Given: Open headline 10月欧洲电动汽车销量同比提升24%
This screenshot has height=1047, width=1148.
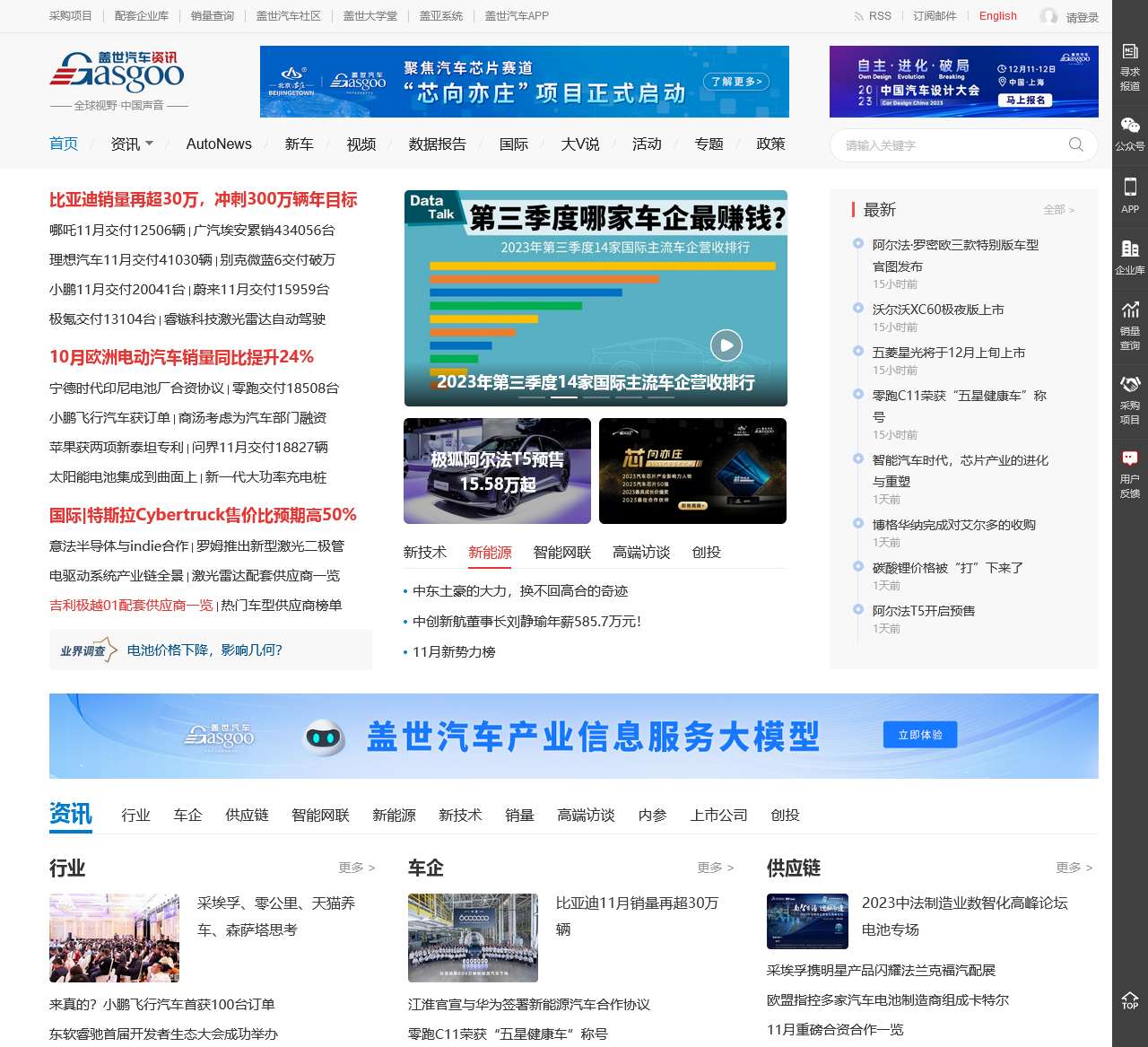Looking at the screenshot, I should (181, 357).
